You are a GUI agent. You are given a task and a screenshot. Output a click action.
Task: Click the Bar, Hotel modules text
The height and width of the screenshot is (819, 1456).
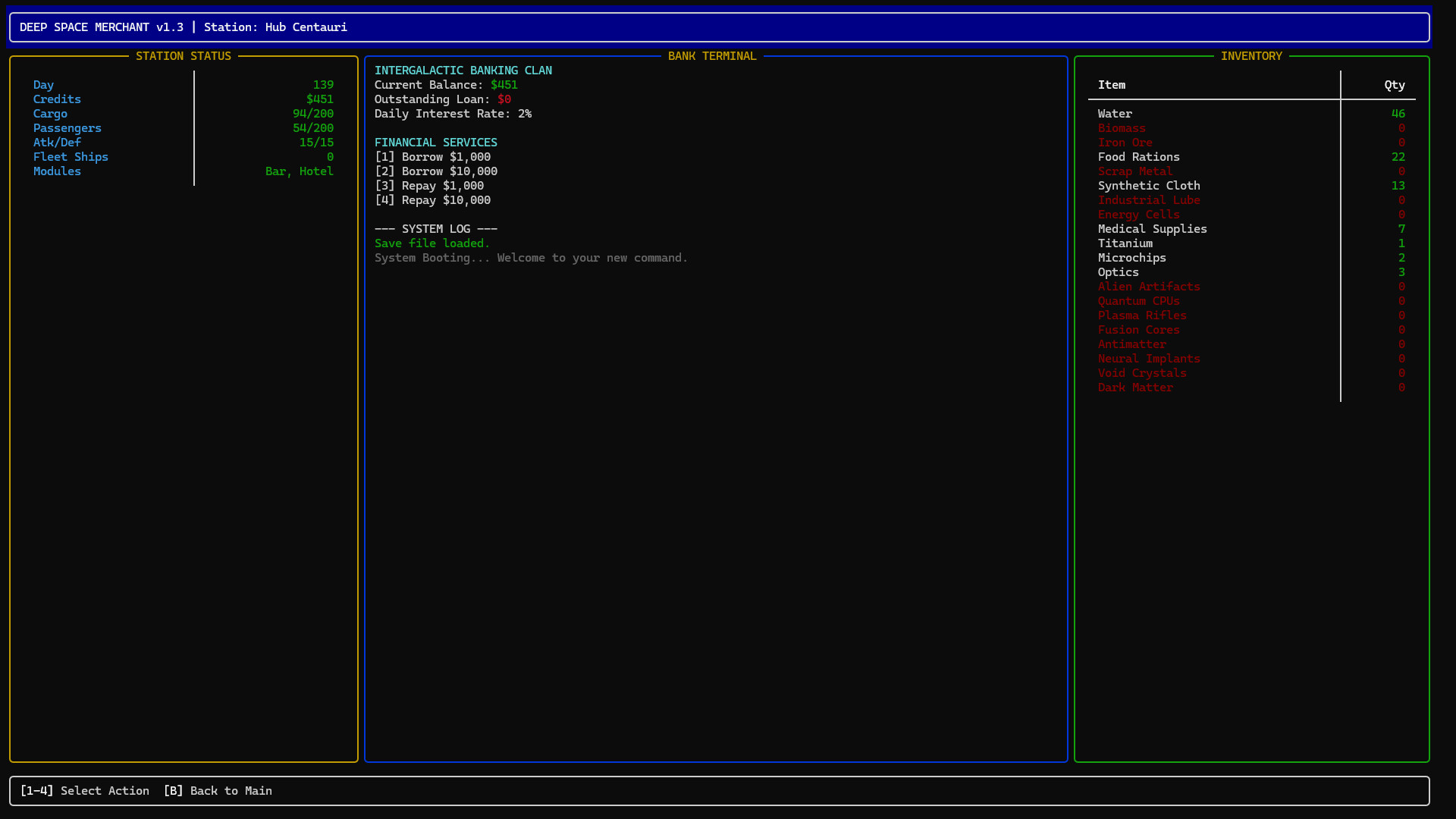click(x=300, y=171)
